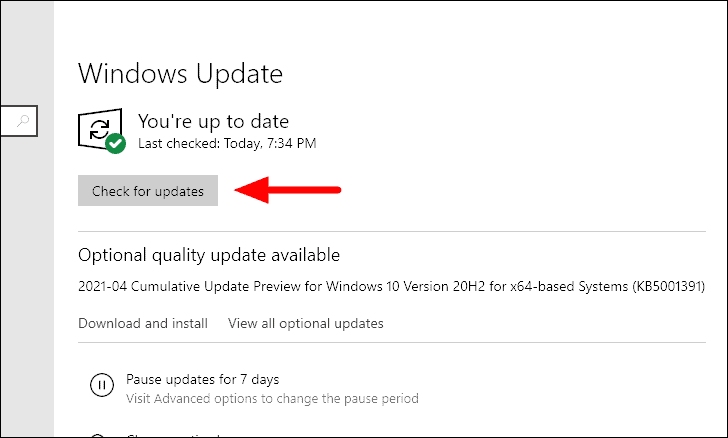Click the search magnifier icon in sidebar
Viewport: 728px width, 438px height.
pyautogui.click(x=23, y=121)
